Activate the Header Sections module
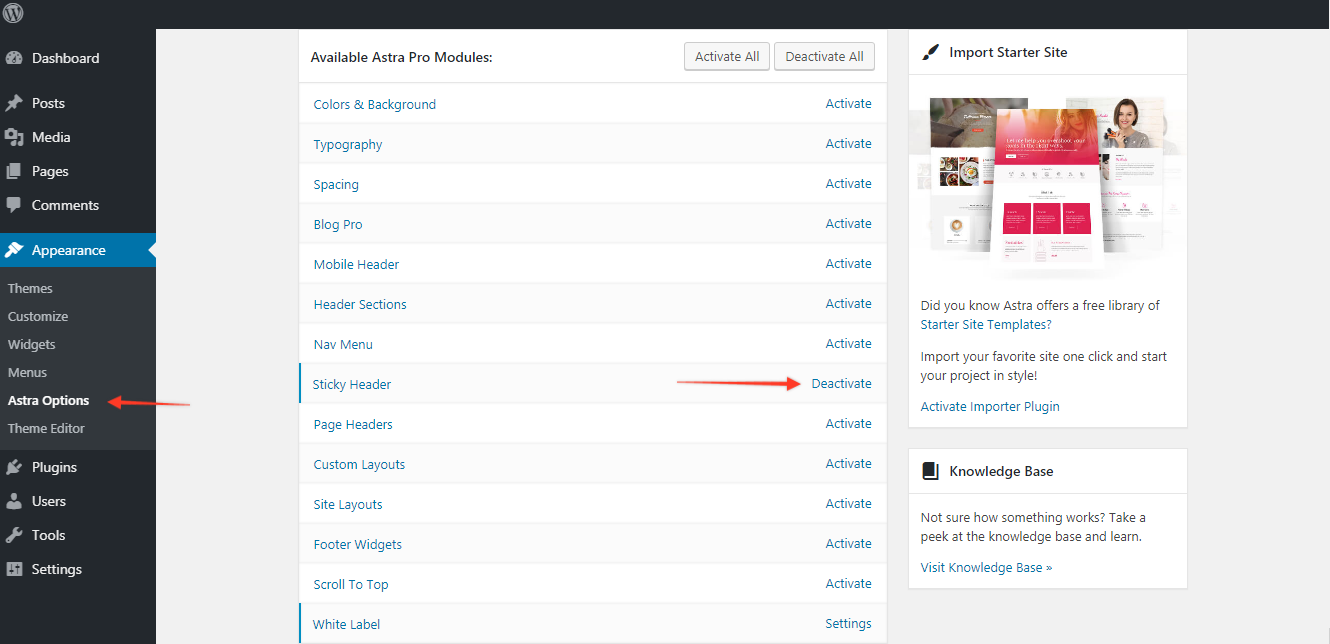Screen dimensions: 1330x644 [848, 304]
